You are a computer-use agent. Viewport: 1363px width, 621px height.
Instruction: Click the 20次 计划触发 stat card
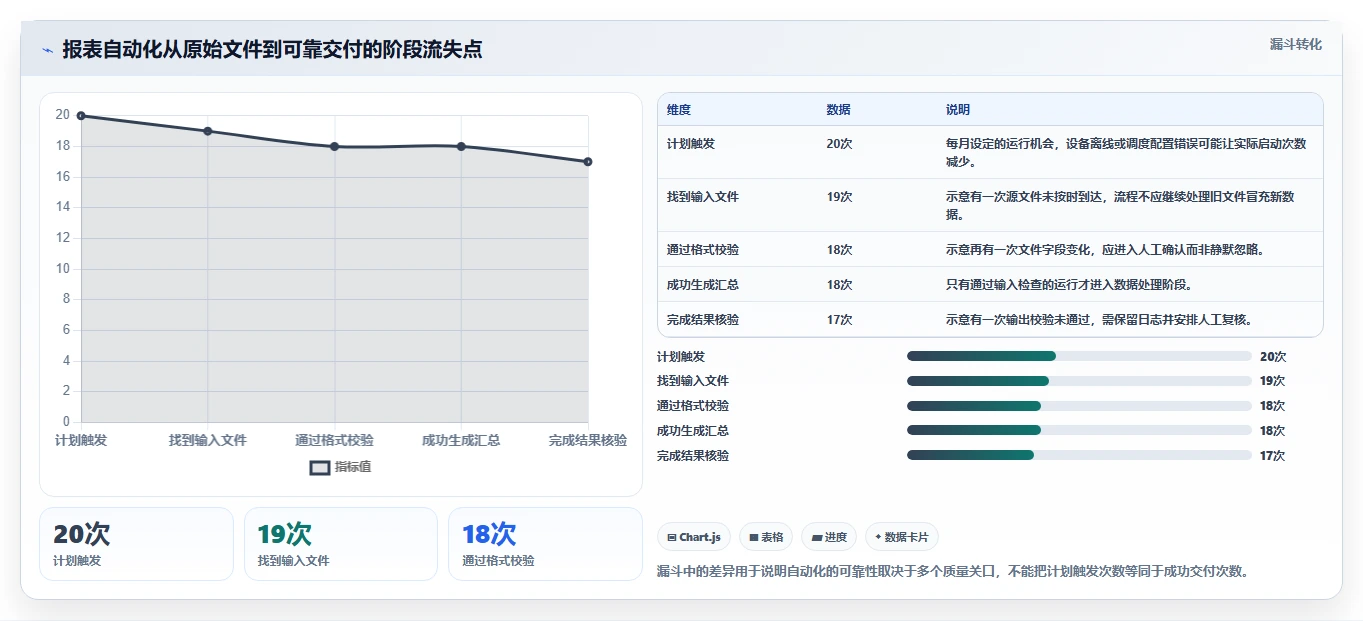coord(136,544)
